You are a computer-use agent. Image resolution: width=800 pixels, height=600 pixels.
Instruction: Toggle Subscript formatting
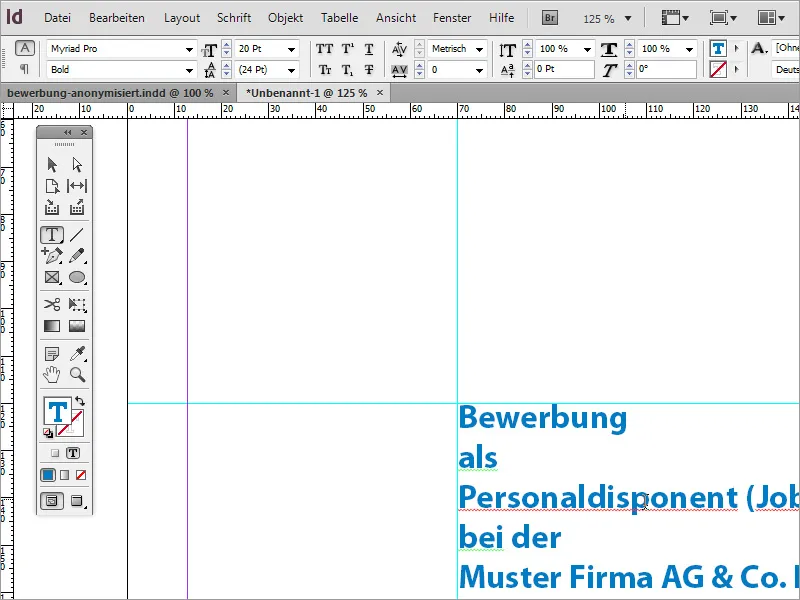coord(347,69)
